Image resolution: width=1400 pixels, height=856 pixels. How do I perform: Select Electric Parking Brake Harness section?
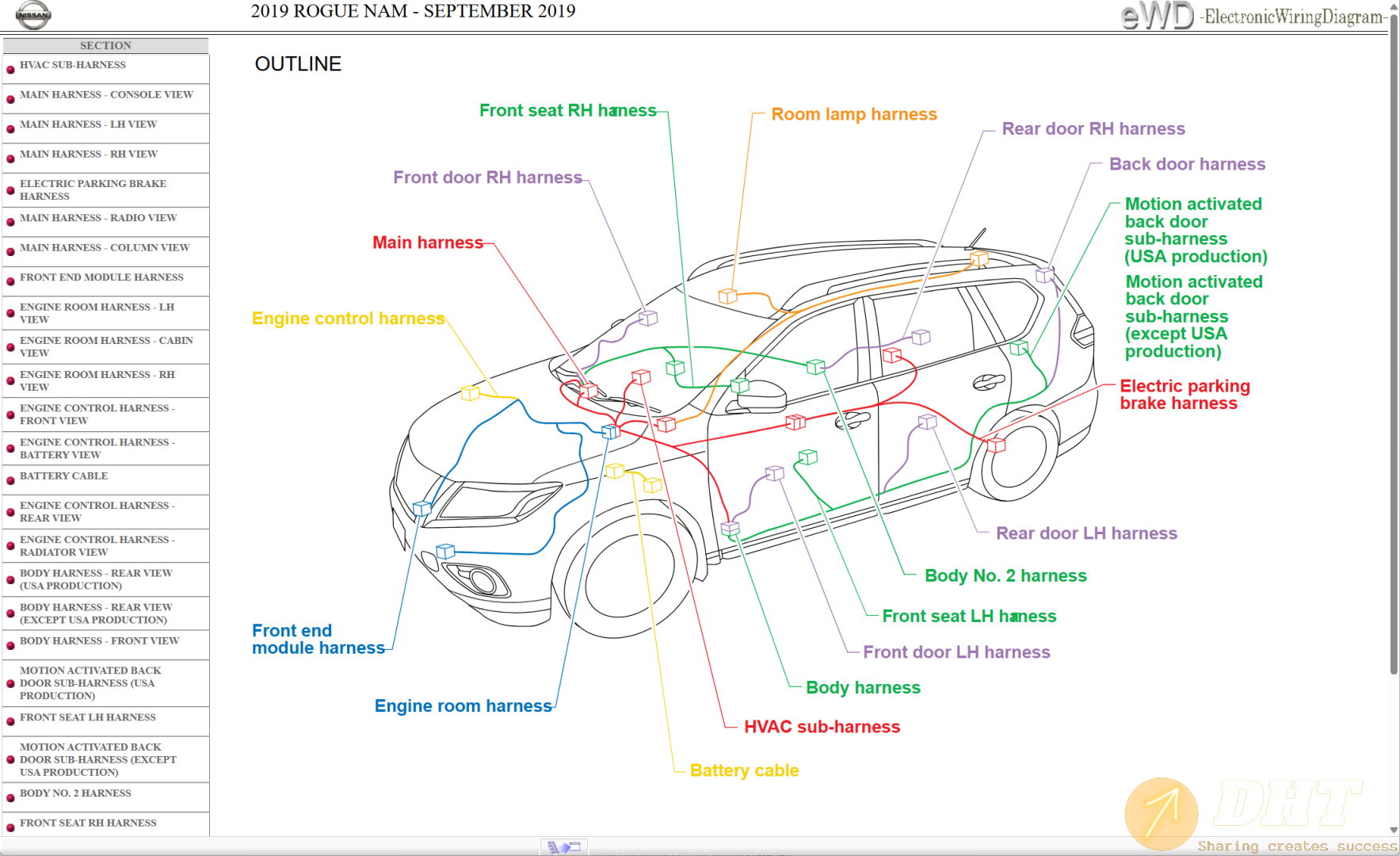click(93, 189)
